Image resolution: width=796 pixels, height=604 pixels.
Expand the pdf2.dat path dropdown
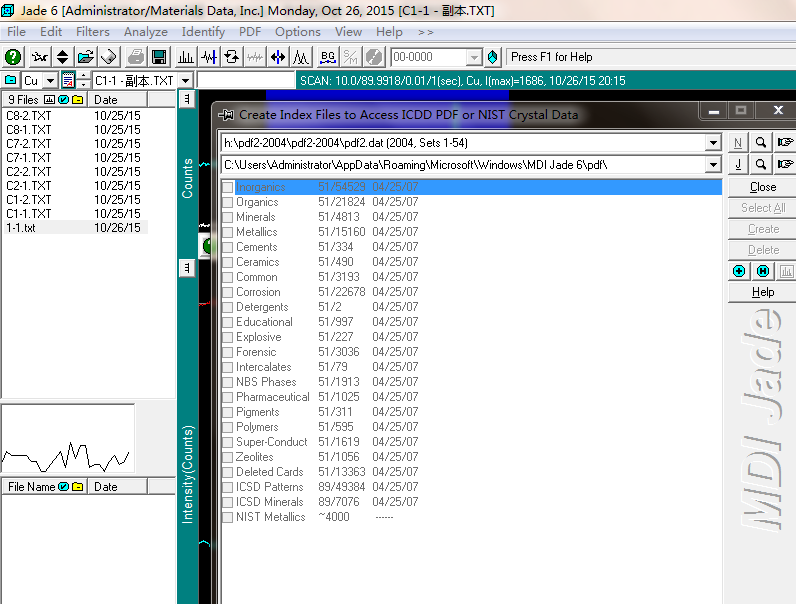coord(713,143)
